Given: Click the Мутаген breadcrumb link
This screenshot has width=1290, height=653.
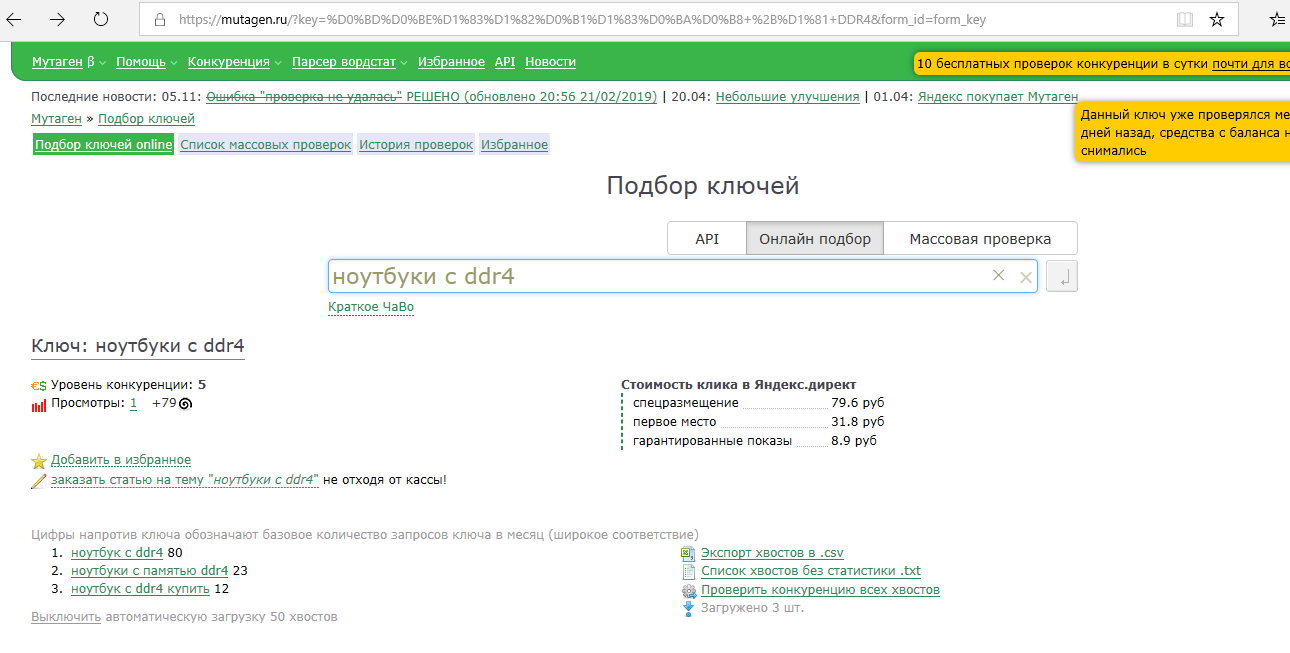Looking at the screenshot, I should coord(57,119).
